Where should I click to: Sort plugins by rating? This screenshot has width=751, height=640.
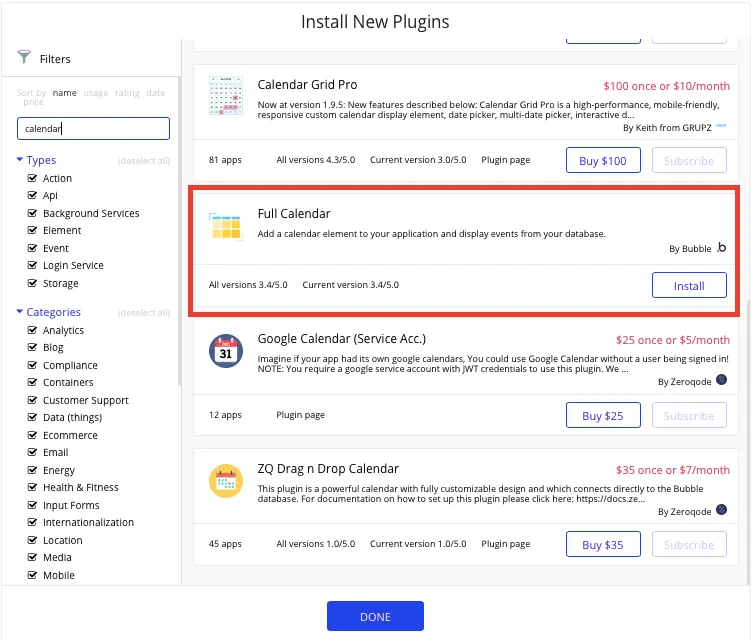pyautogui.click(x=126, y=93)
